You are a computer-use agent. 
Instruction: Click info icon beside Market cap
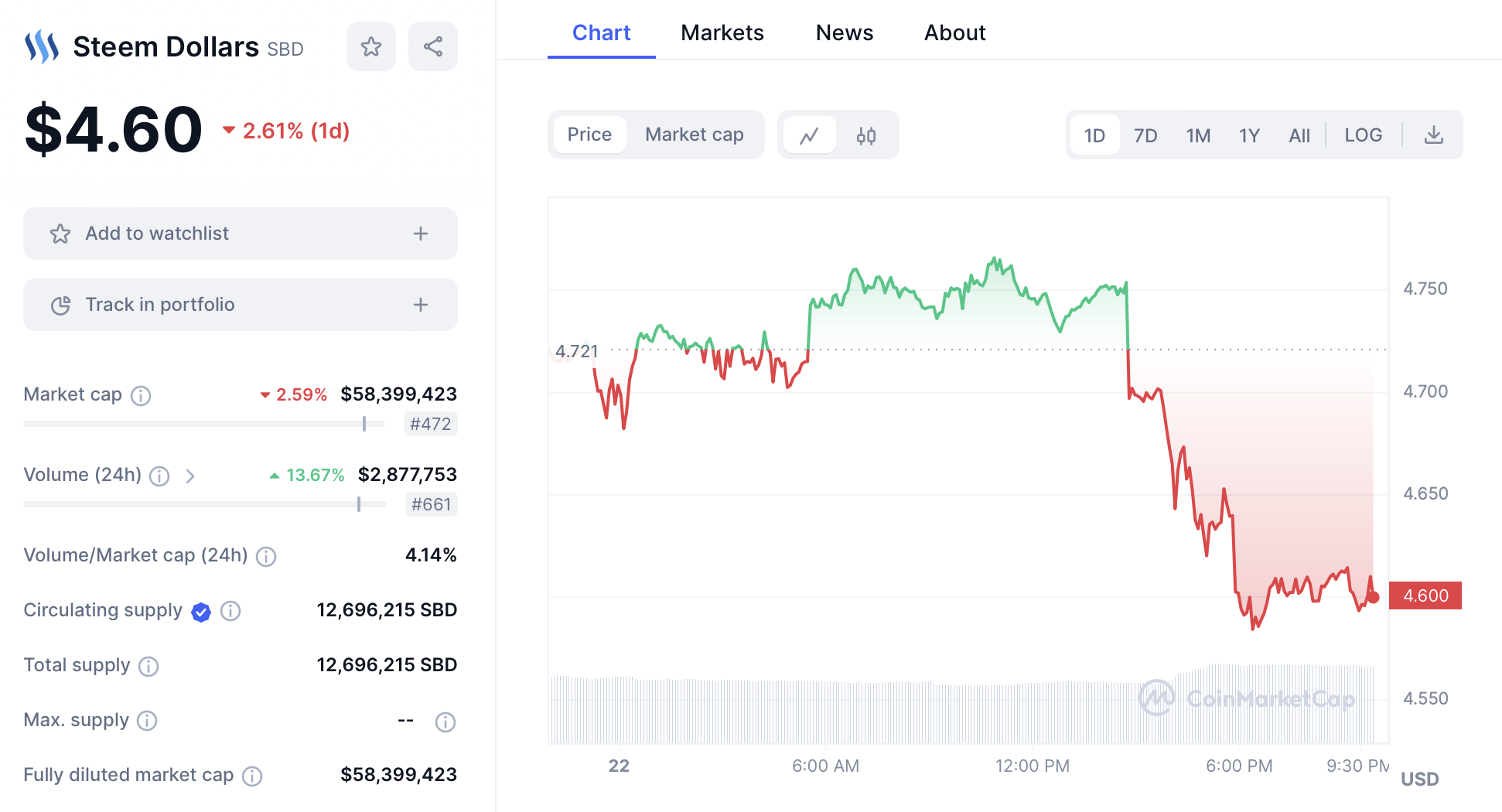[141, 396]
